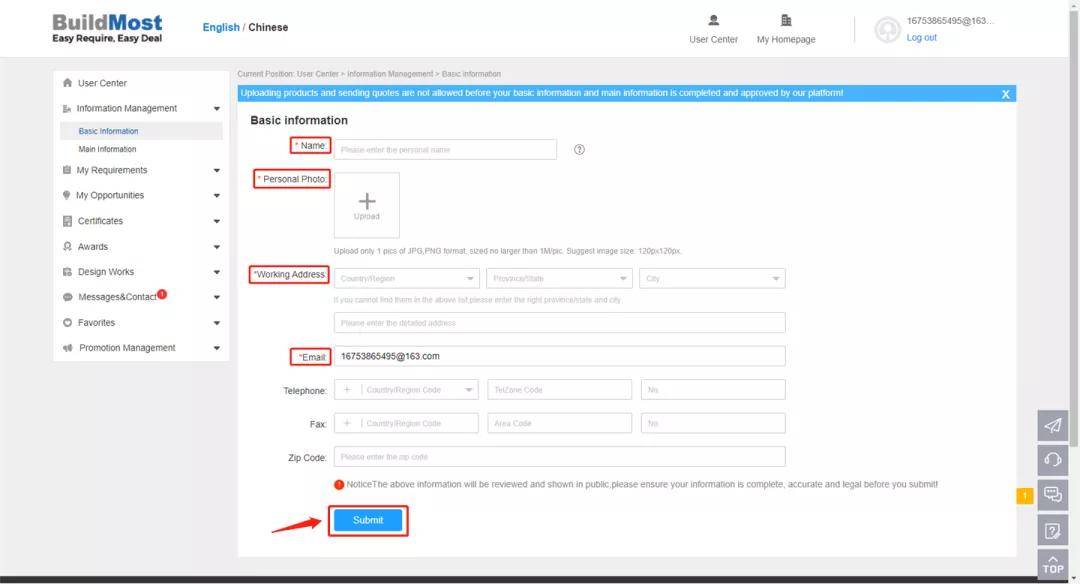
Task: Click the help document icon on right
Action: point(1052,530)
